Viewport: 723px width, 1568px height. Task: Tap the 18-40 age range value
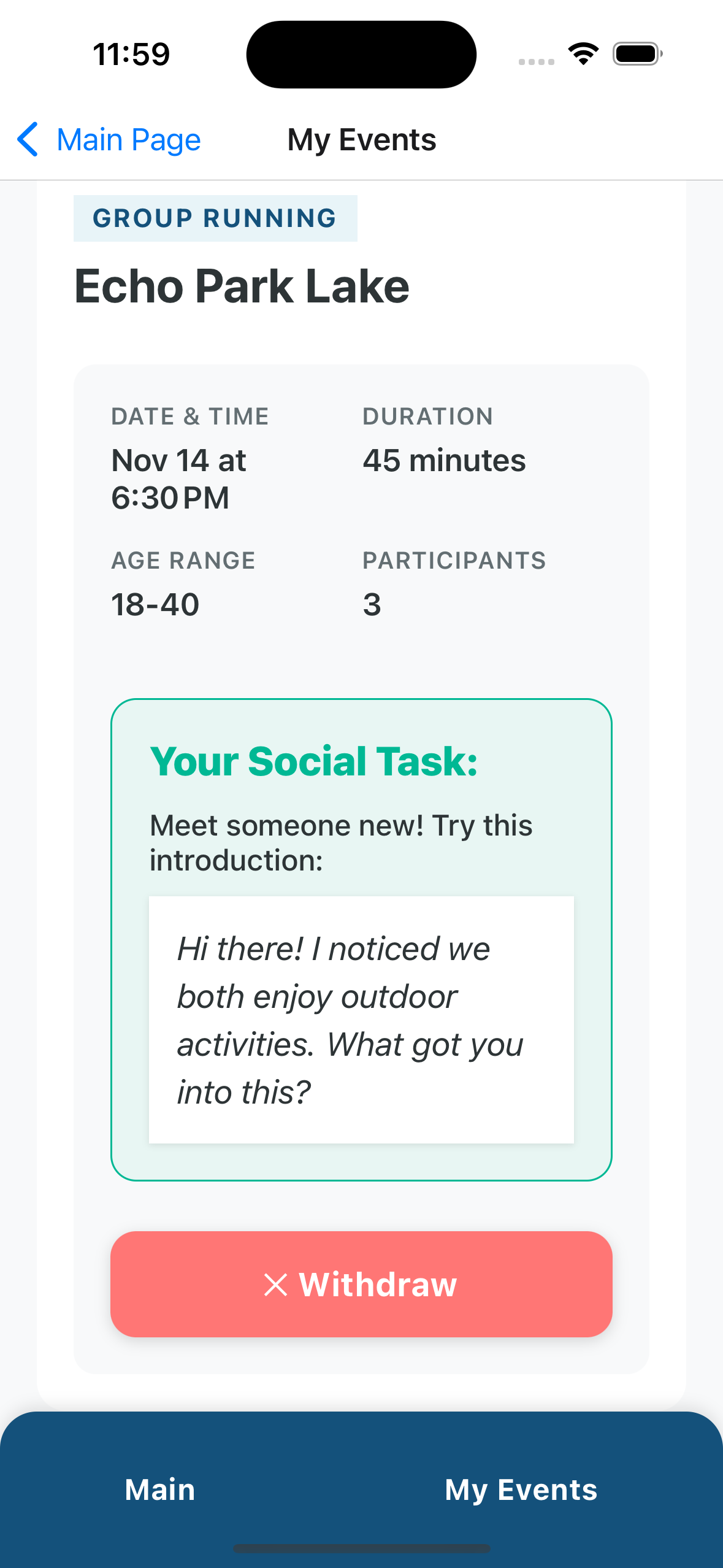tap(155, 605)
